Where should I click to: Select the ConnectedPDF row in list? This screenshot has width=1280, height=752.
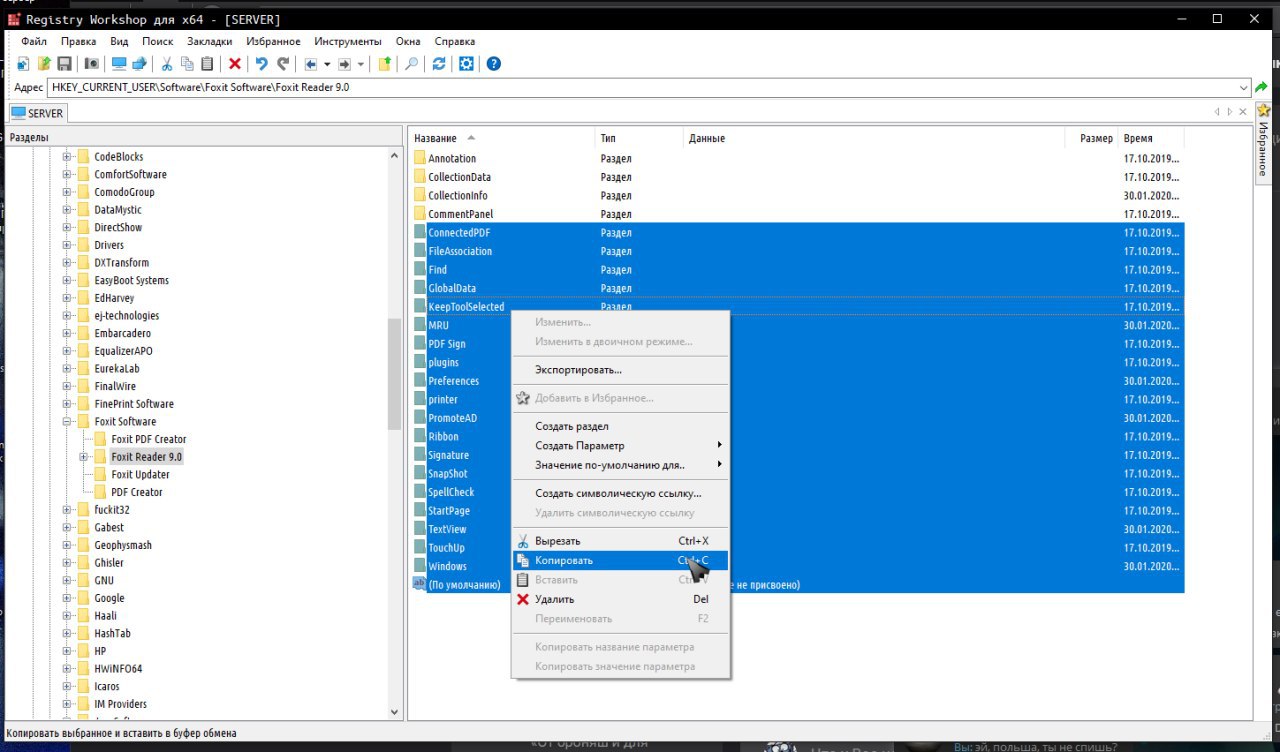(x=797, y=232)
